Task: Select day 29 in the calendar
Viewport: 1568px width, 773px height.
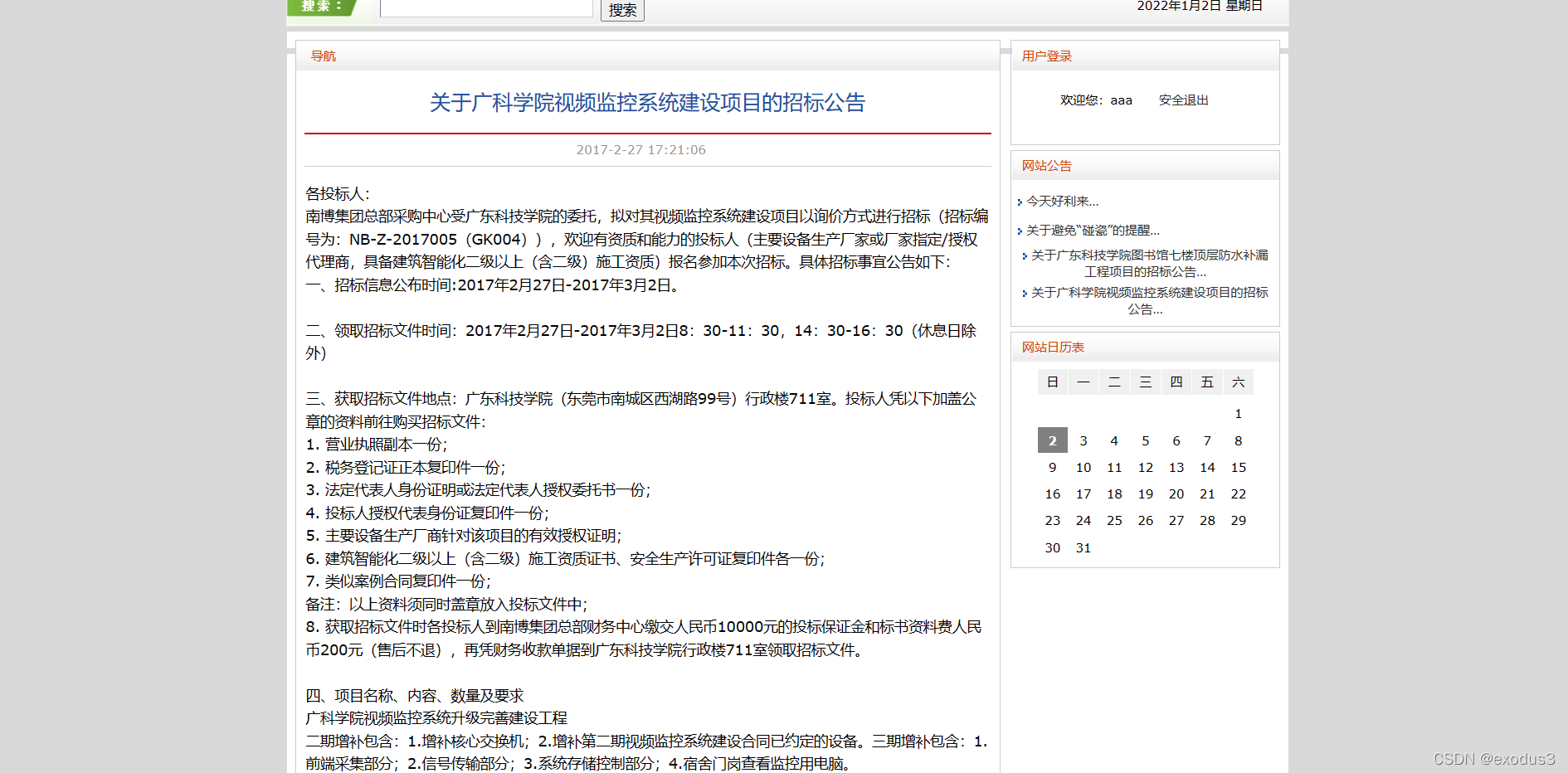Action: coord(1238,521)
